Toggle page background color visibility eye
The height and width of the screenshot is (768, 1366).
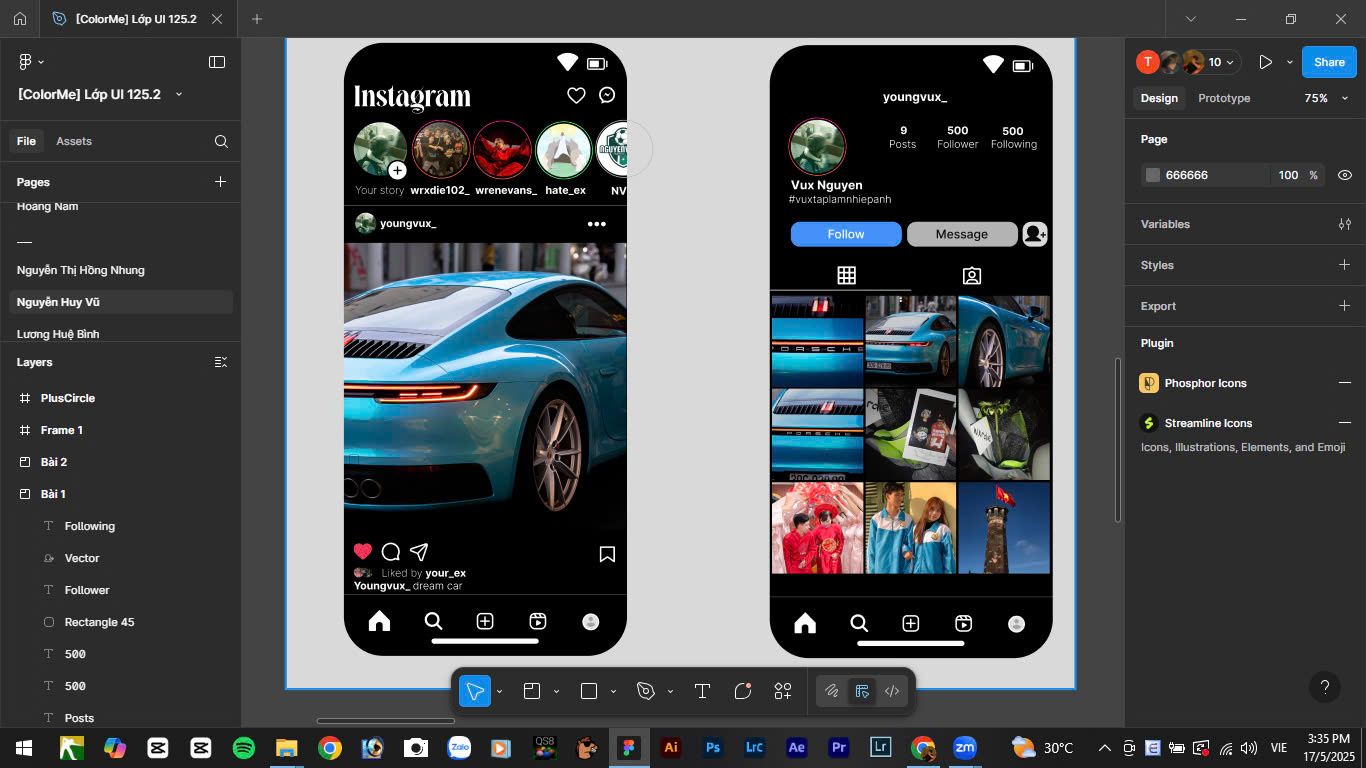coord(1345,175)
